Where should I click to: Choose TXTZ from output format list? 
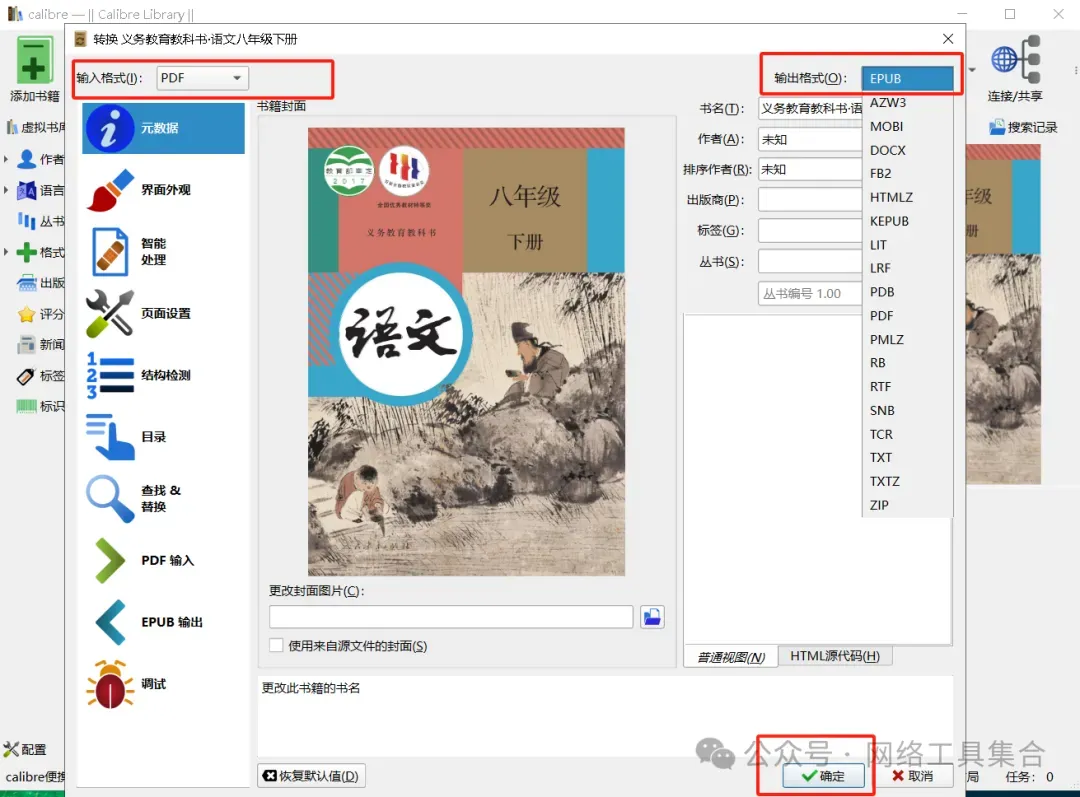[907, 481]
